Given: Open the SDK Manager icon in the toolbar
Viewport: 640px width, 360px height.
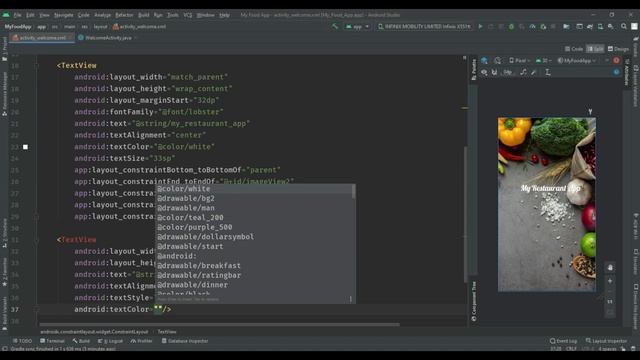Looking at the screenshot, I should (611, 27).
